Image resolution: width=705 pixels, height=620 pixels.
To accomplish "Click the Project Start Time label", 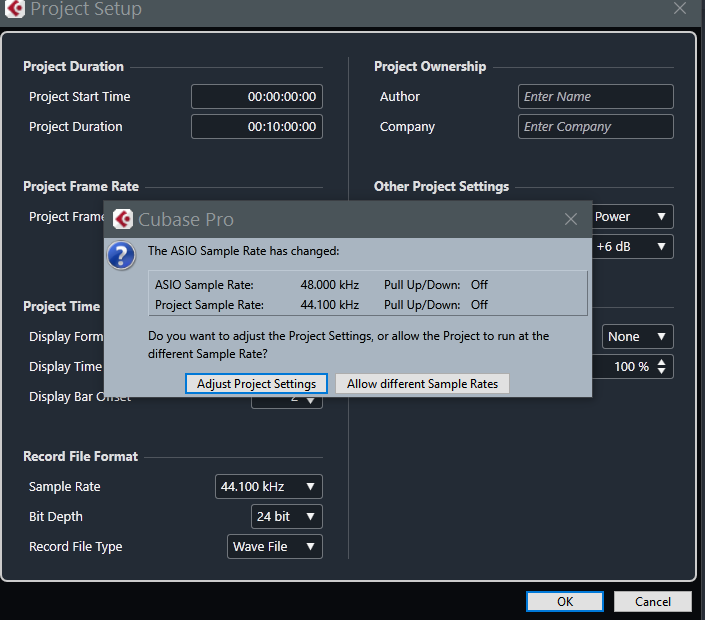I will pos(80,97).
